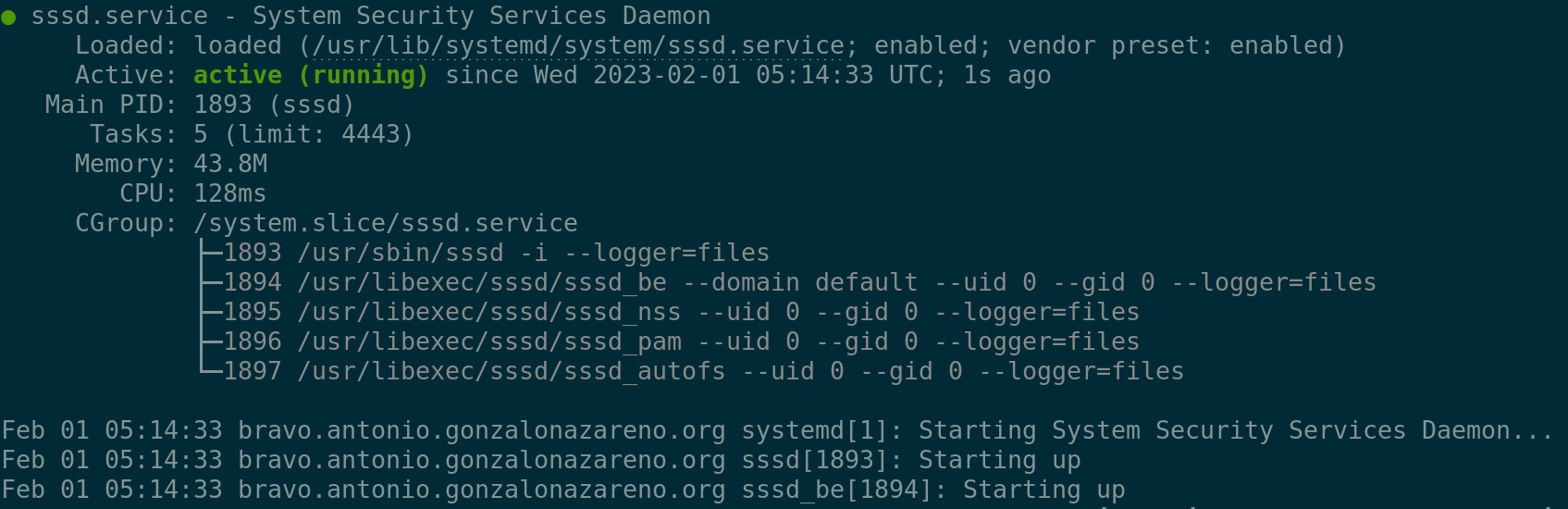This screenshot has width=1568, height=509.
Task: Click the sssd_be[1894] "Starting up" log line
Action: pos(563,490)
